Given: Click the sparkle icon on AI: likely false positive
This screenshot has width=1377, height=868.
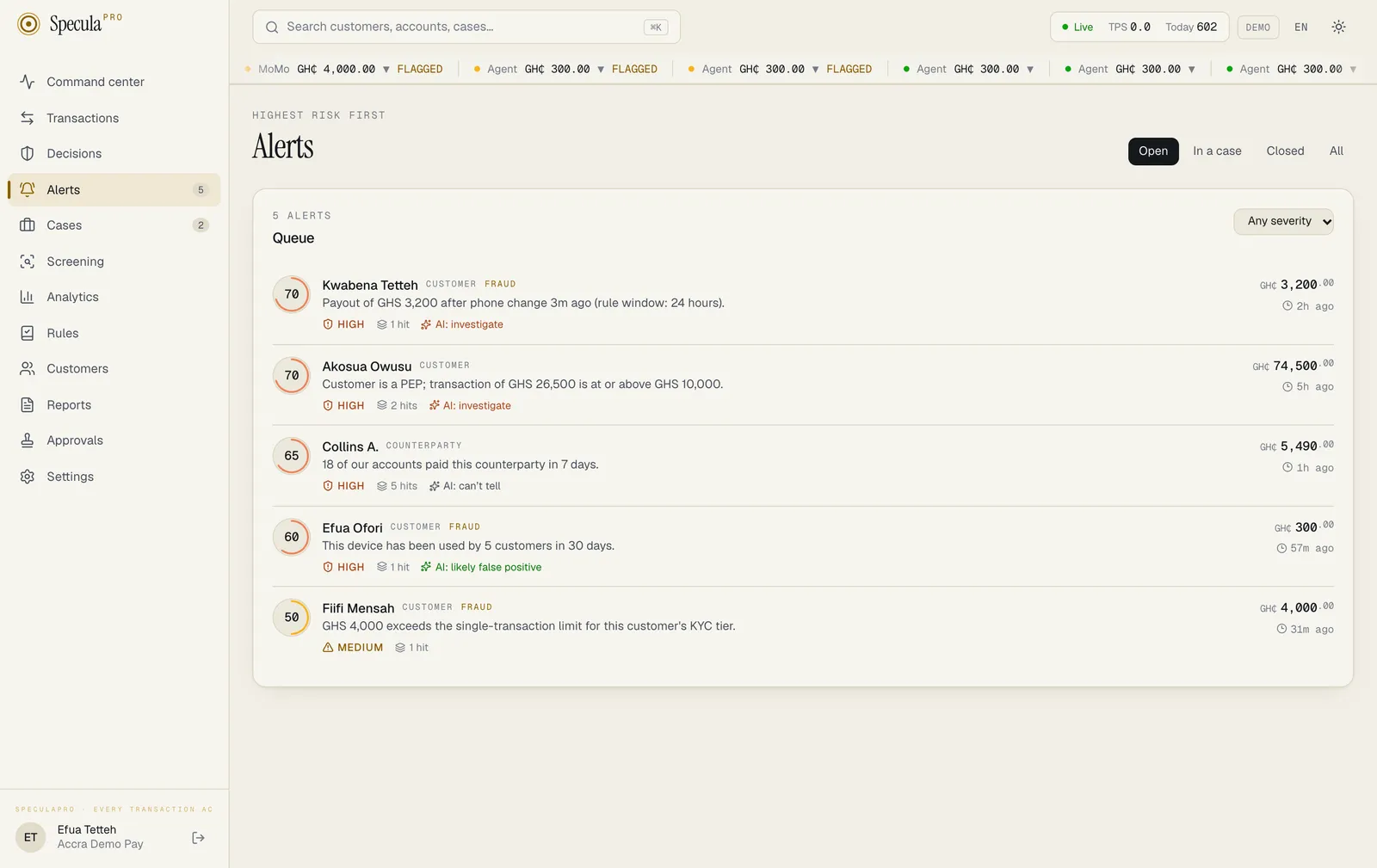Looking at the screenshot, I should click(x=426, y=567).
